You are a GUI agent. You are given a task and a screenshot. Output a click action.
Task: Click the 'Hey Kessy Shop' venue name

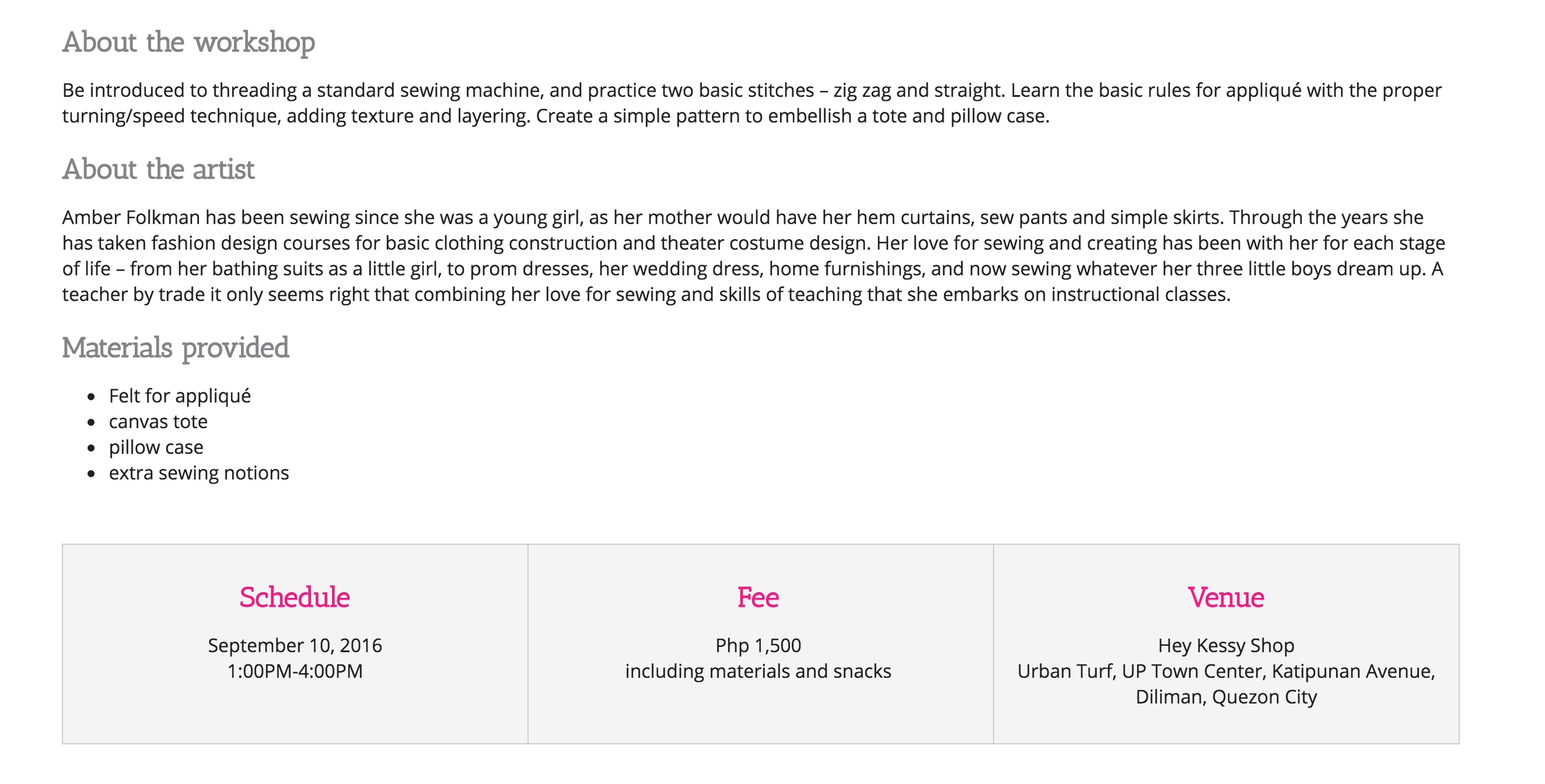1226,646
